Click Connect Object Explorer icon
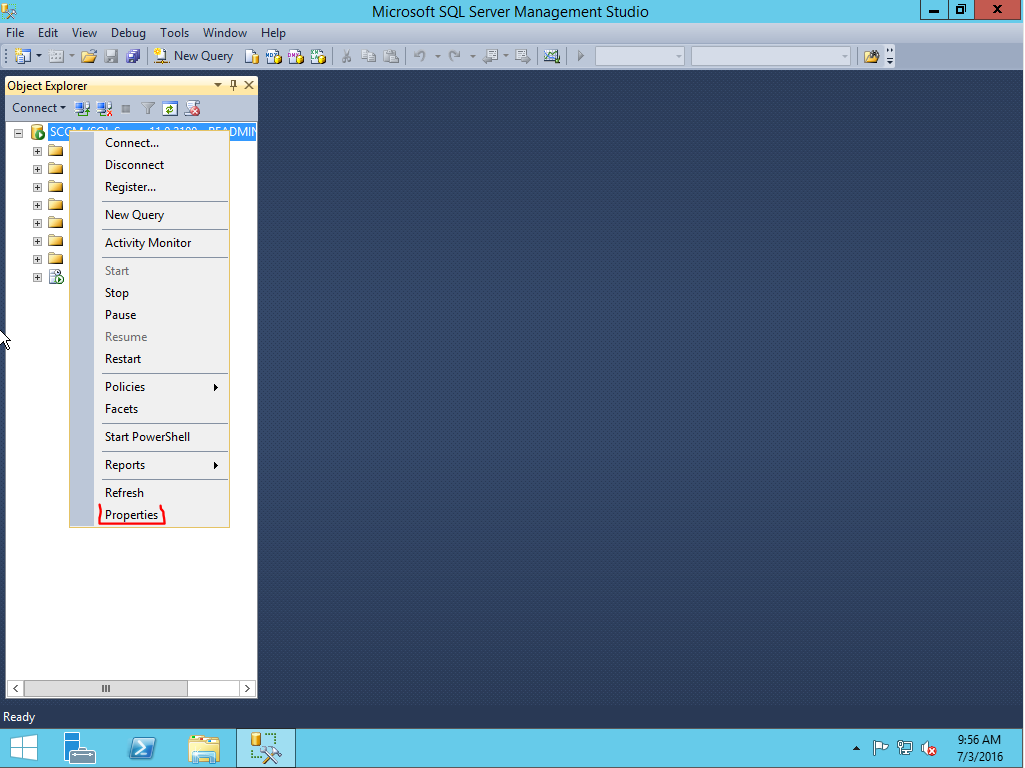Viewport: 1025px width, 768px height. pyautogui.click(x=82, y=109)
